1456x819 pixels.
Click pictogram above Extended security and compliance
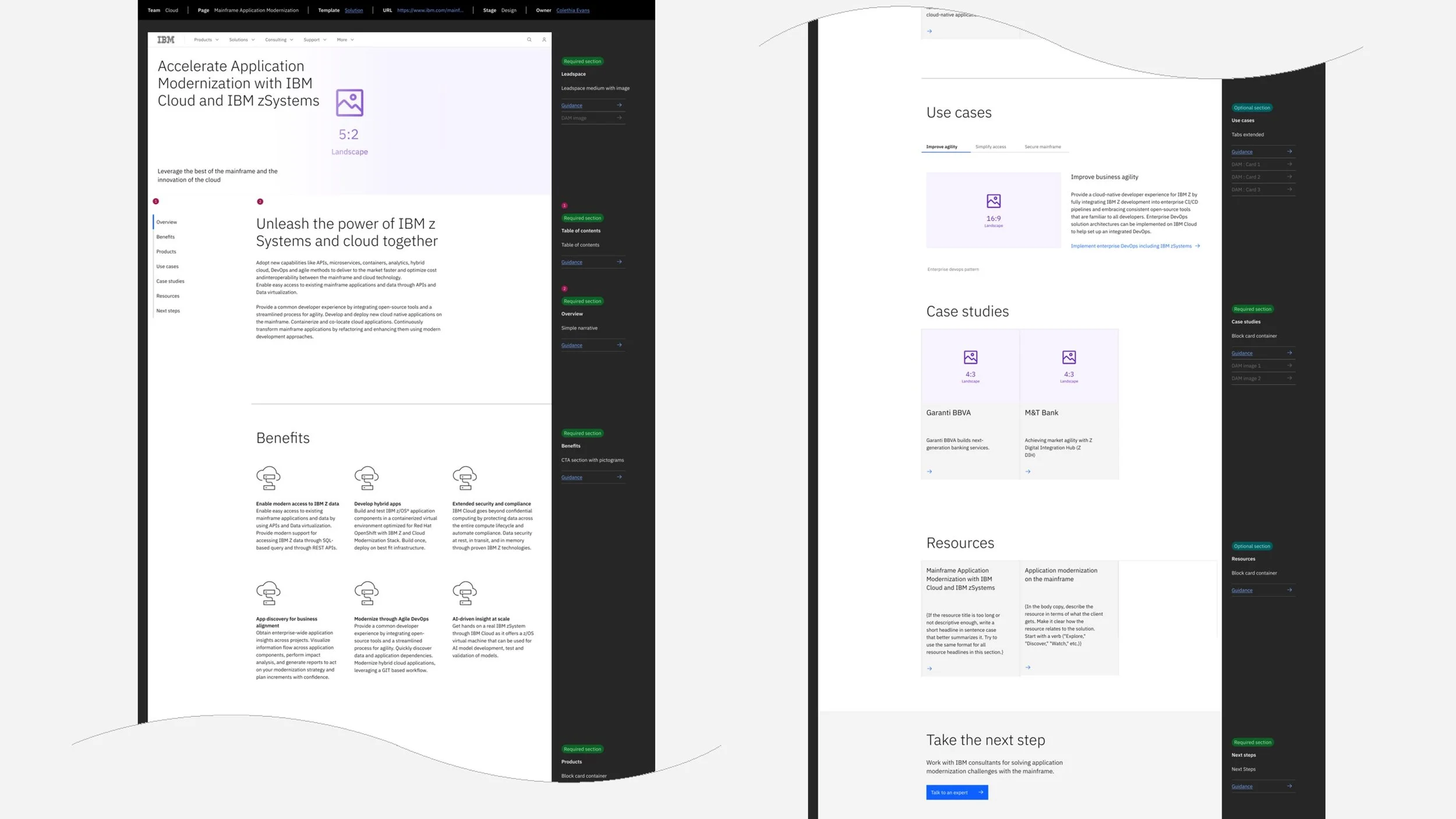point(465,478)
